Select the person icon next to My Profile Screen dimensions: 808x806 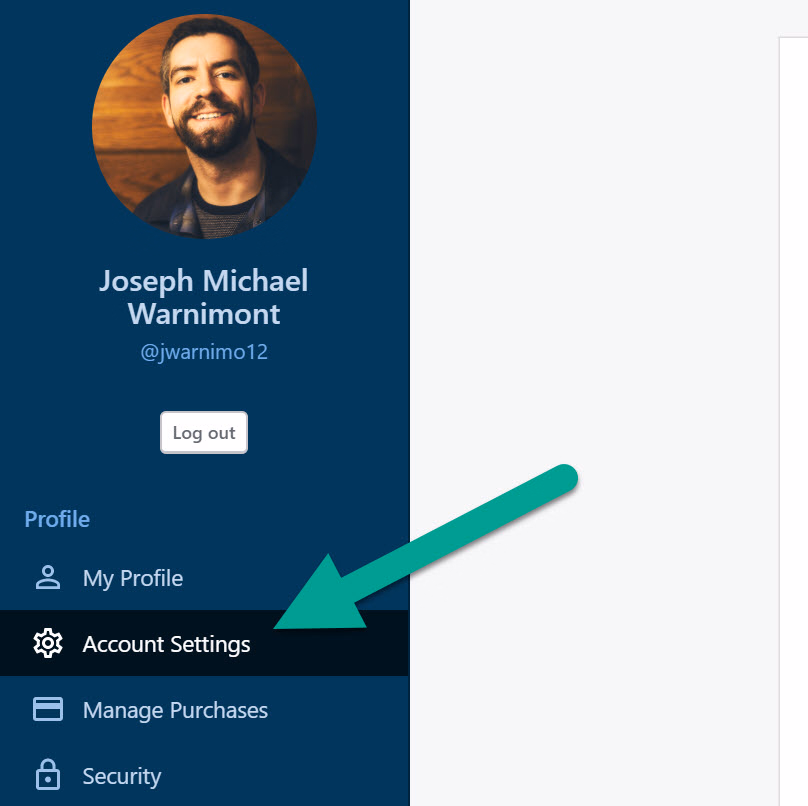tap(48, 577)
